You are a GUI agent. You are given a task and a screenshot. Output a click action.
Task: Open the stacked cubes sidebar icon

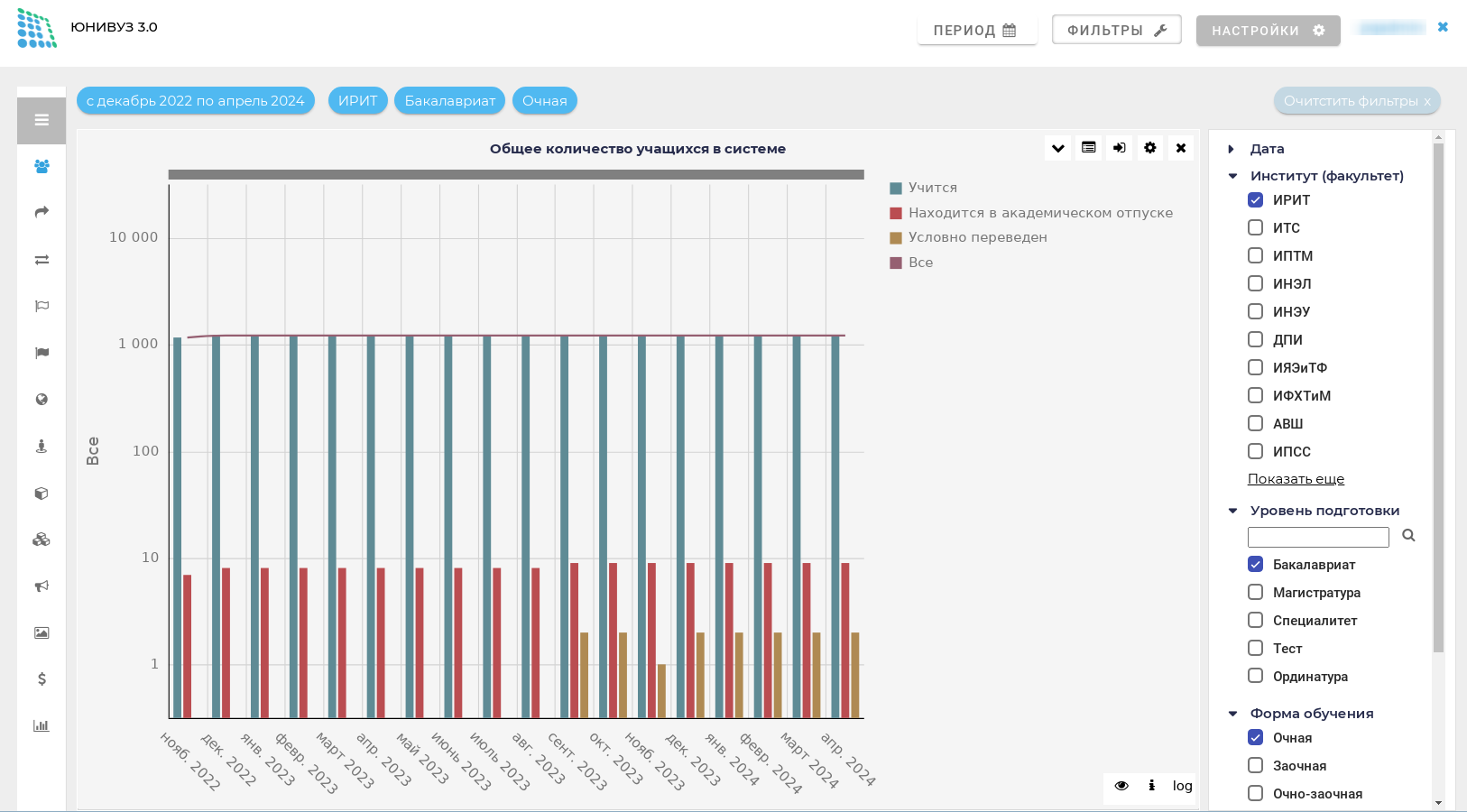point(42,540)
